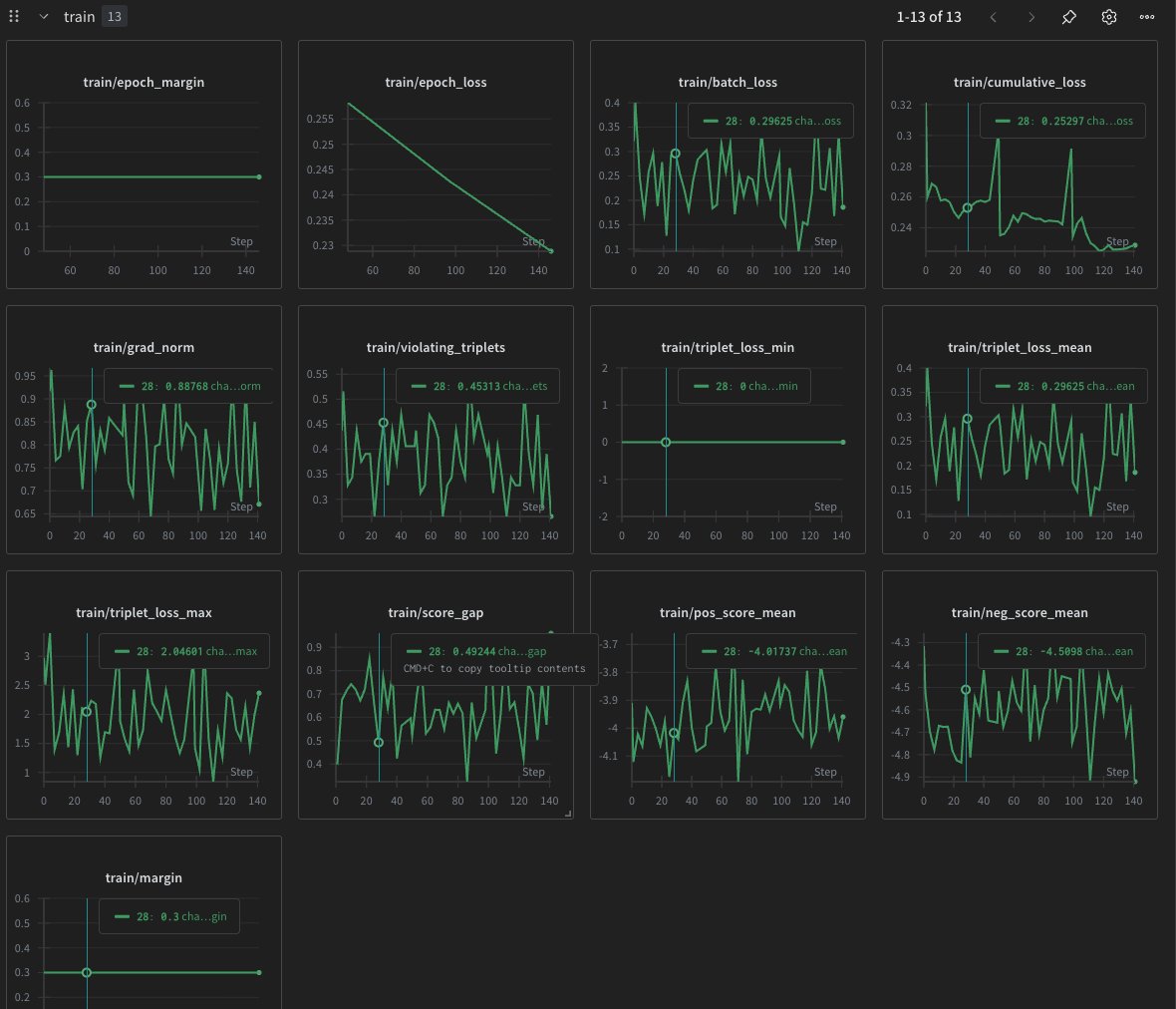Viewport: 1176px width, 1009px height.
Task: Pin the train section
Action: (x=1068, y=17)
